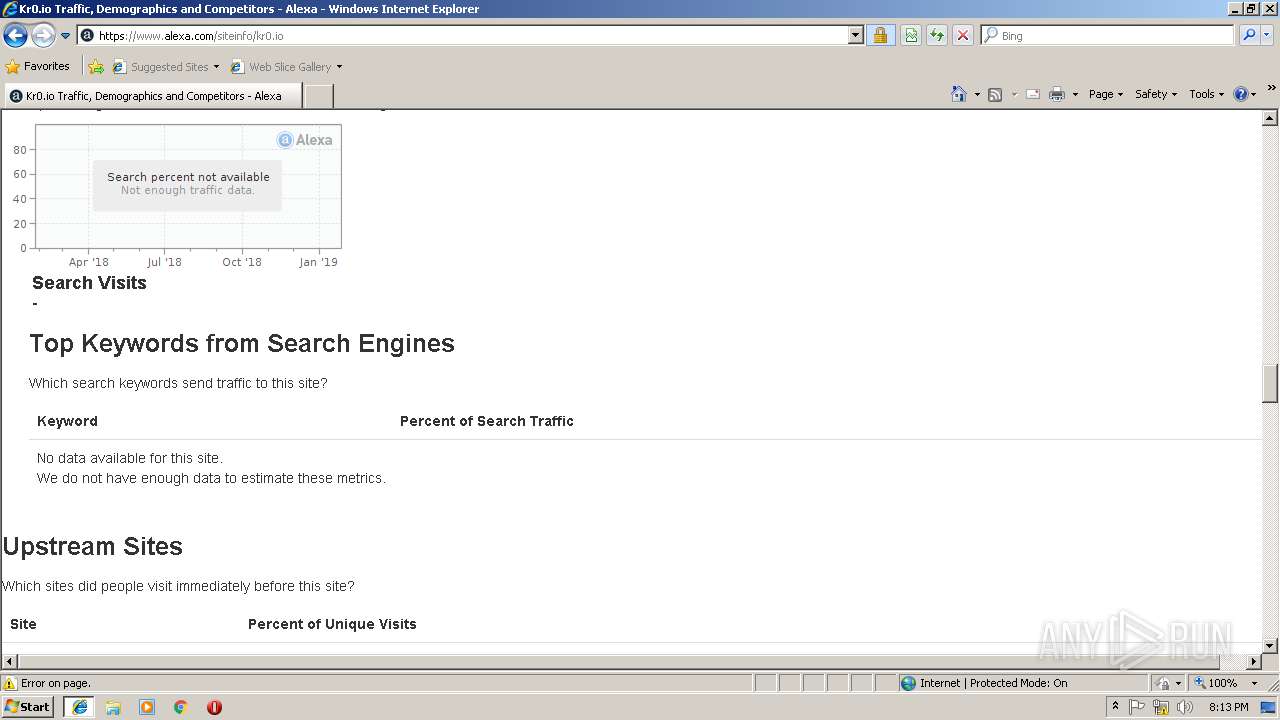Screen dimensions: 1280x720
Task: Print the page using the printer icon
Action: click(1057, 94)
